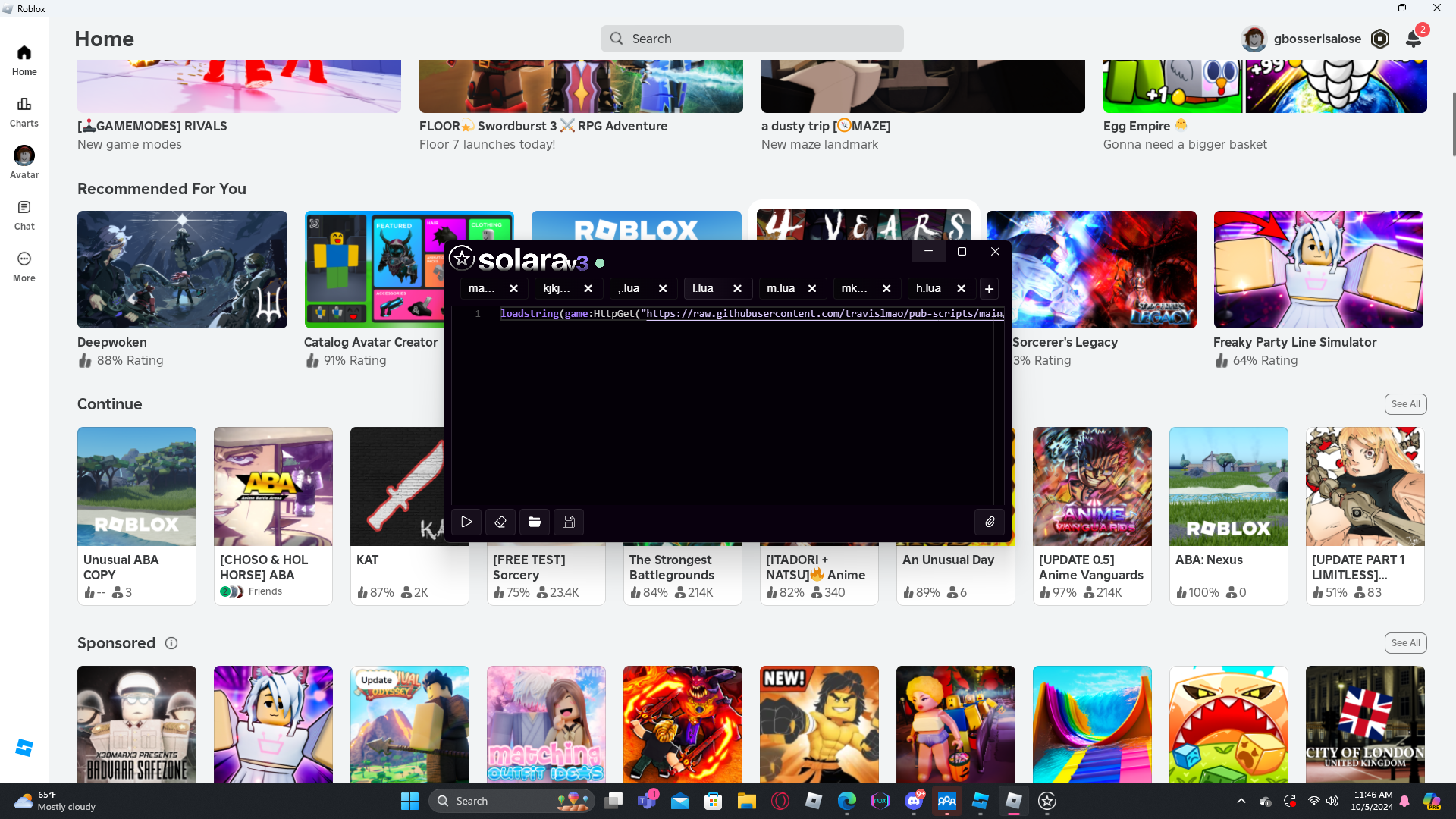Close the l.lua tab

click(737, 288)
